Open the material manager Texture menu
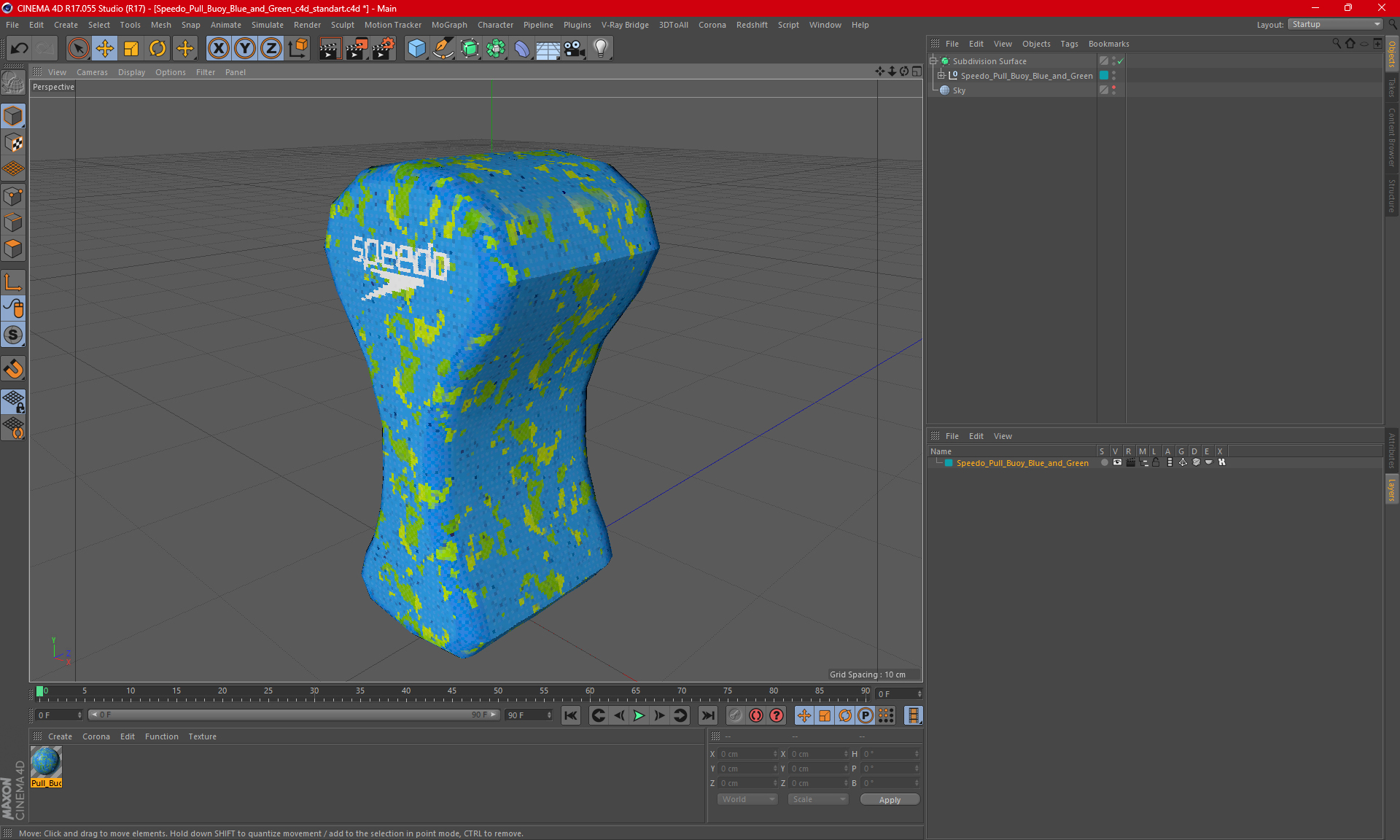The width and height of the screenshot is (1400, 840). (202, 736)
